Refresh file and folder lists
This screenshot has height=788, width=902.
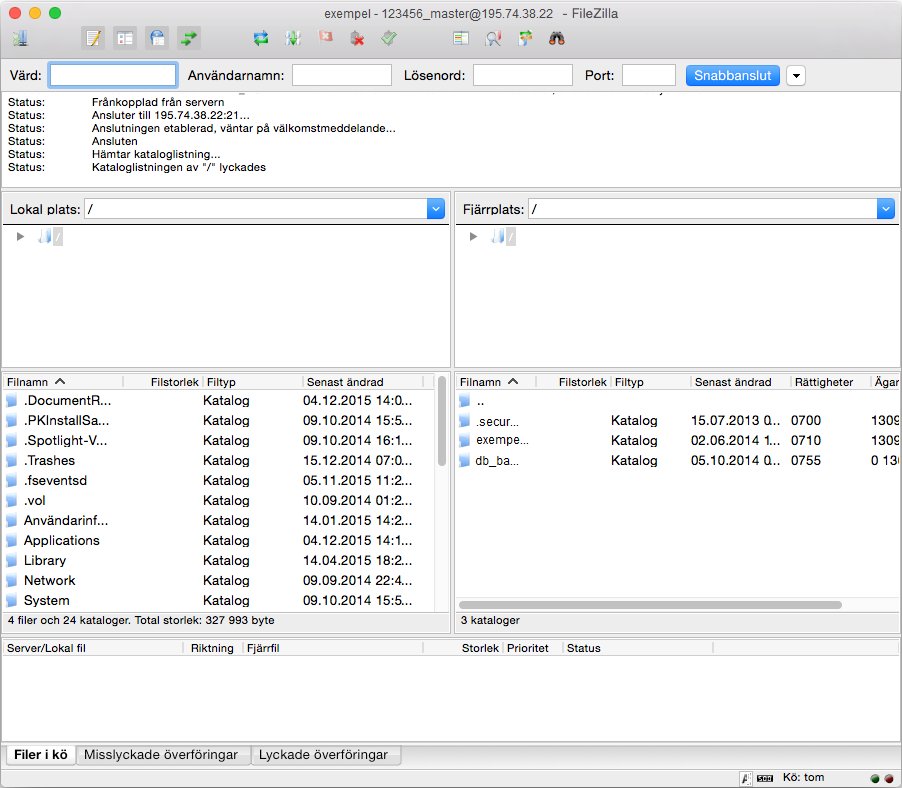pos(261,39)
